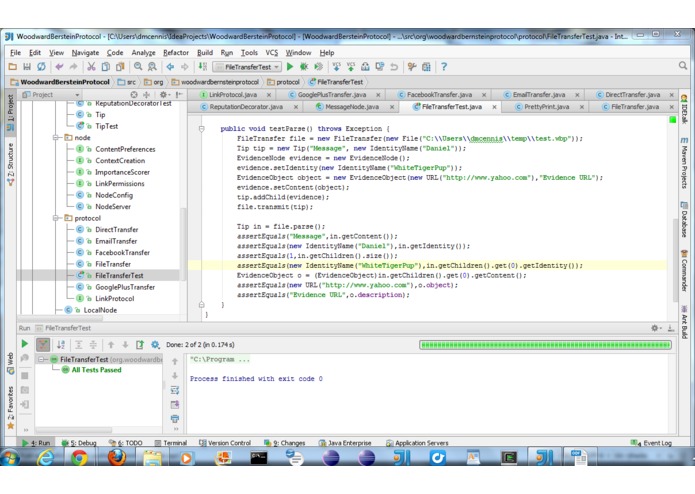
Task: Open the Terminal tool window button
Action: pyautogui.click(x=171, y=443)
